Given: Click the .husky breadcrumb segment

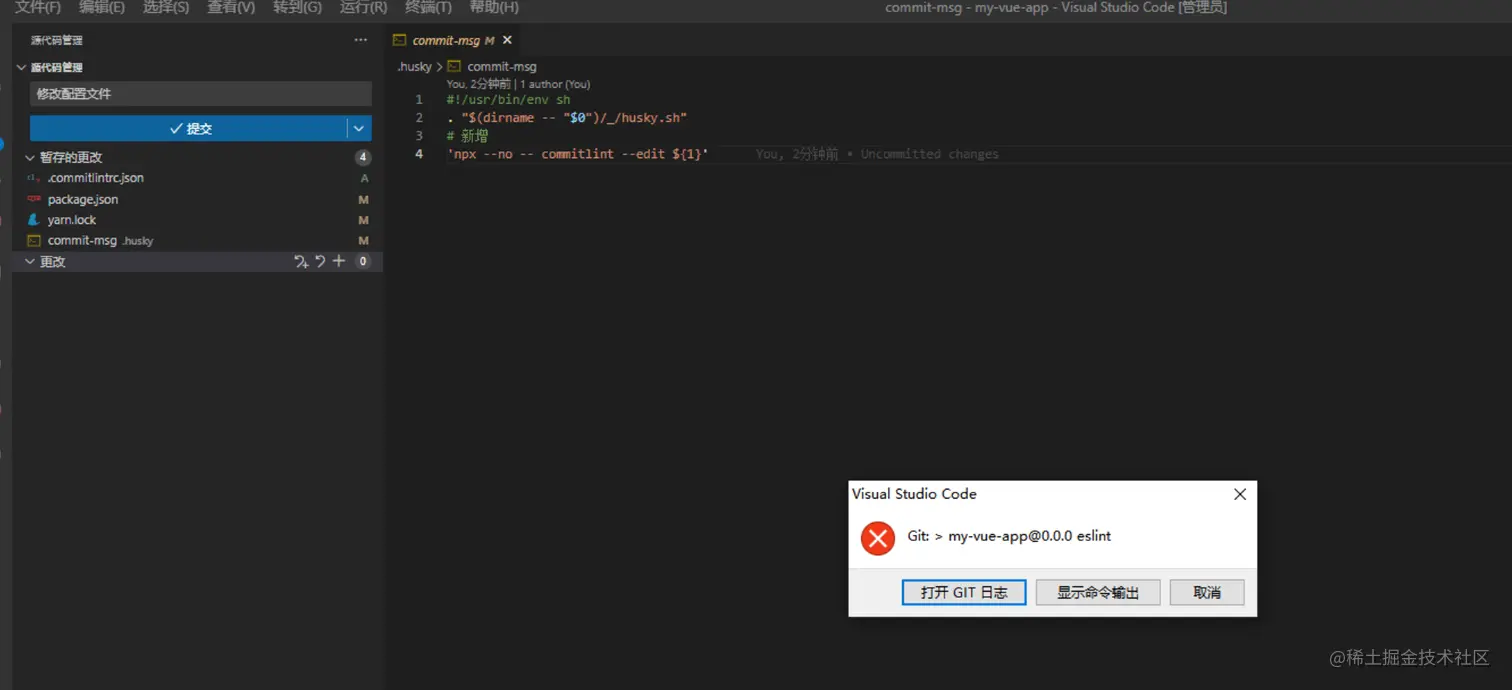Looking at the screenshot, I should [x=414, y=67].
